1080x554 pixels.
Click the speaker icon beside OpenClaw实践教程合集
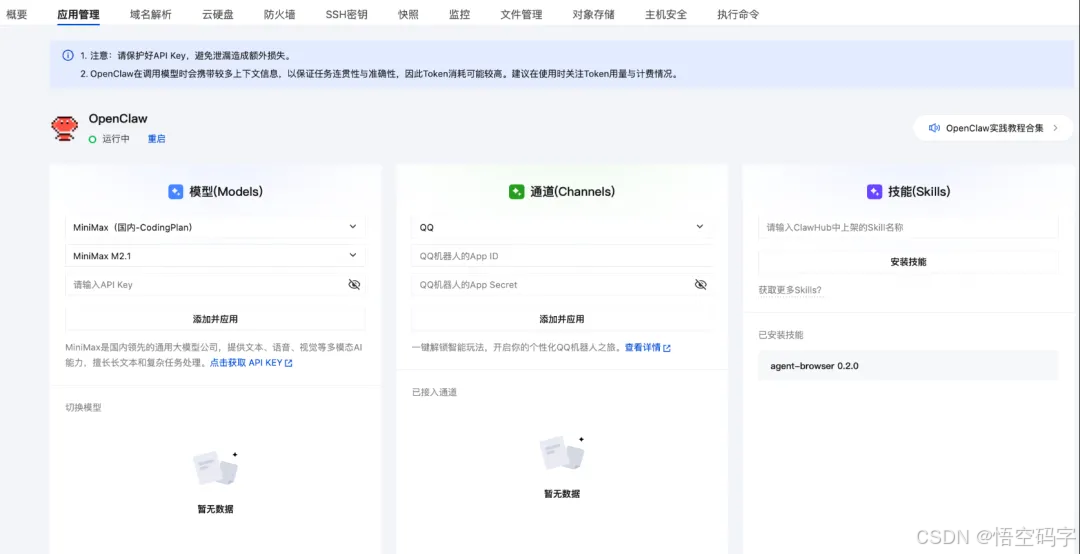point(934,128)
